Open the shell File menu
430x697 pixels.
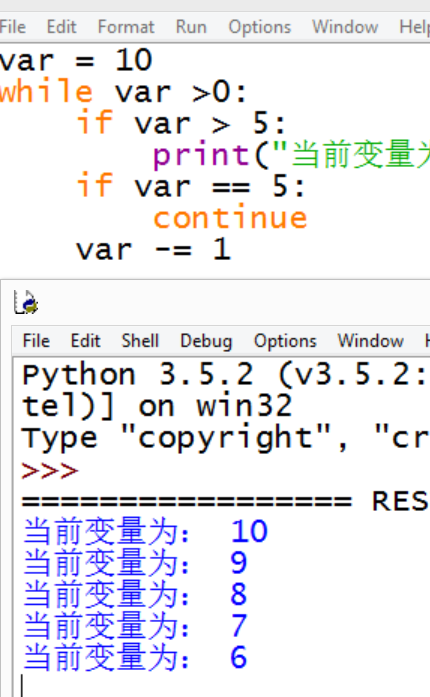[36, 341]
